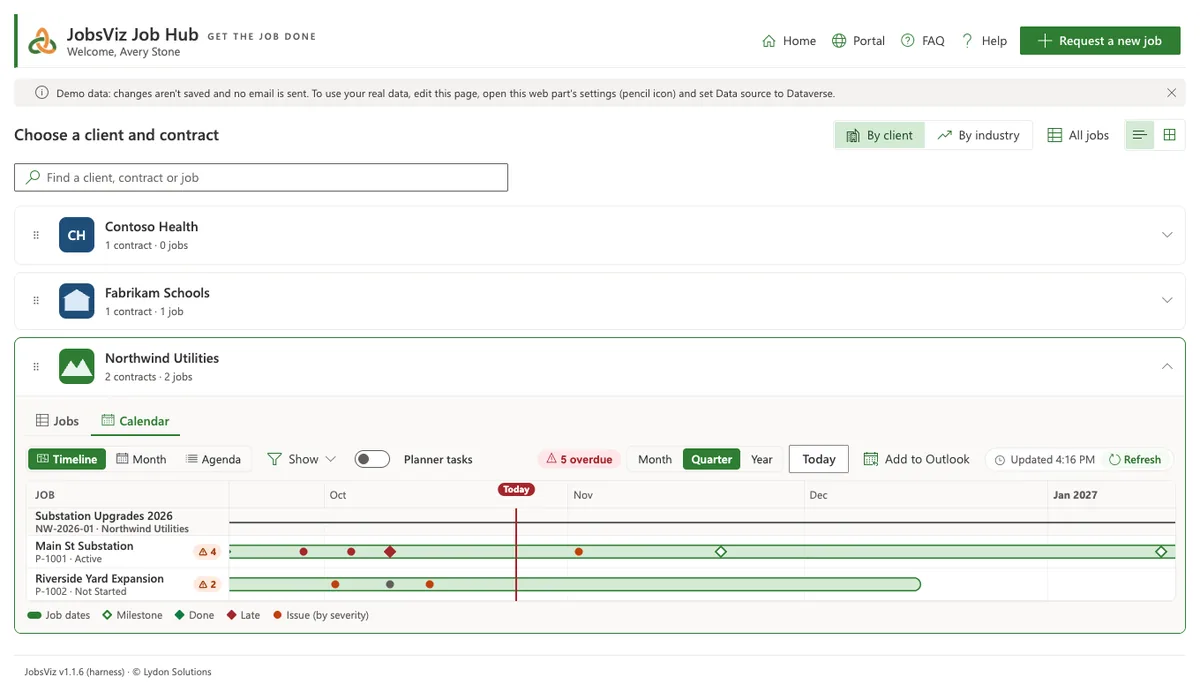Screen dimensions: 1200x692
Task: Click the Nov column header
Action: (x=583, y=495)
